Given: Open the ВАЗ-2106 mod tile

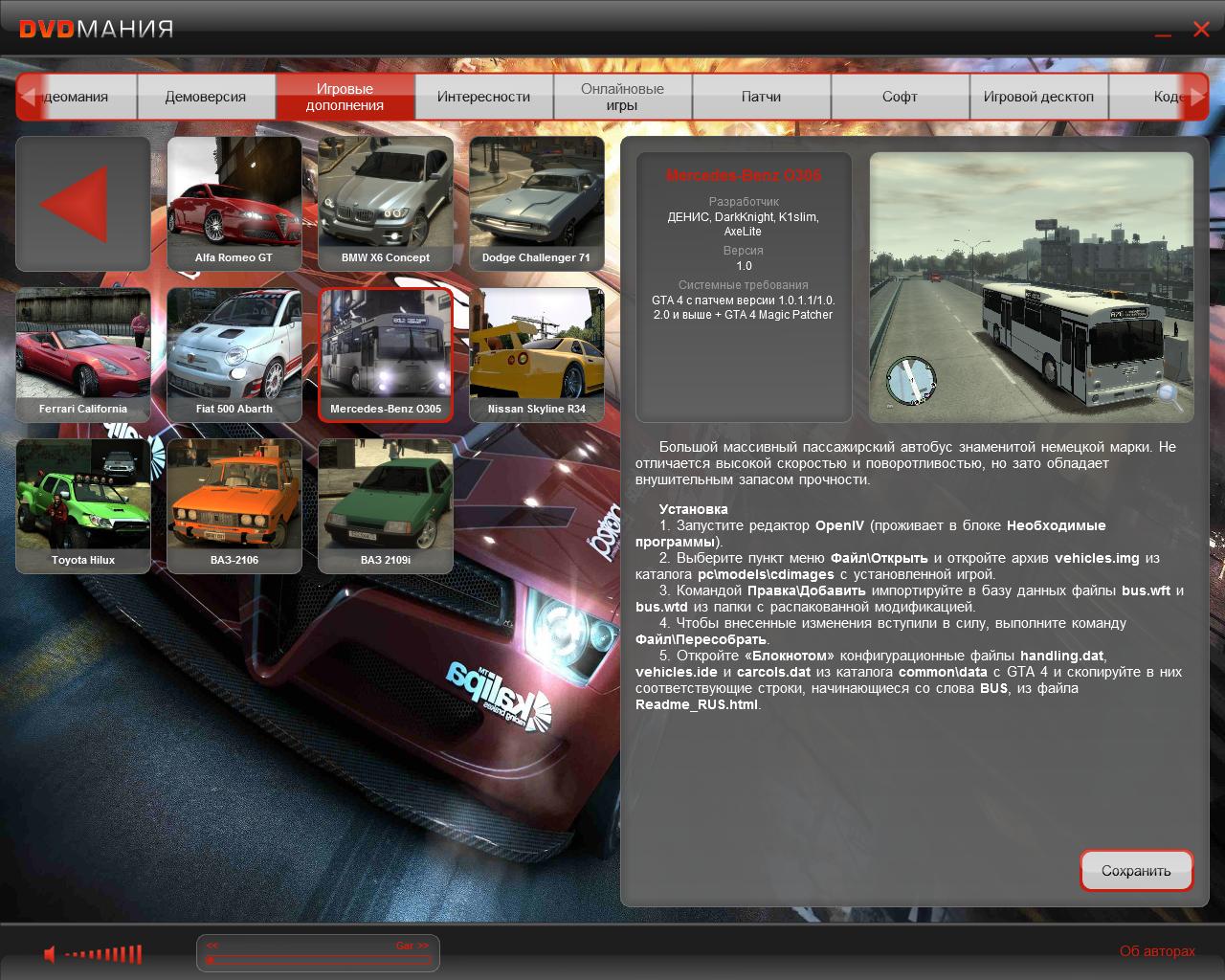Looking at the screenshot, I should pyautogui.click(x=234, y=506).
